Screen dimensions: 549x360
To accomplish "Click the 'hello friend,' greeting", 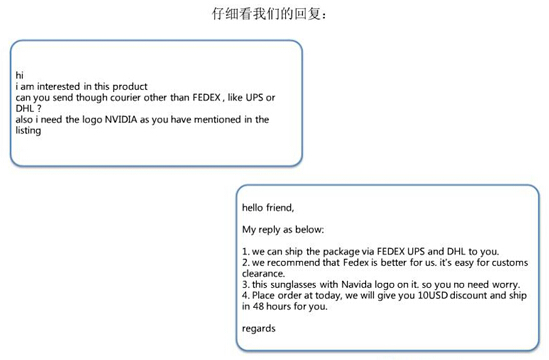I will coord(268,208).
